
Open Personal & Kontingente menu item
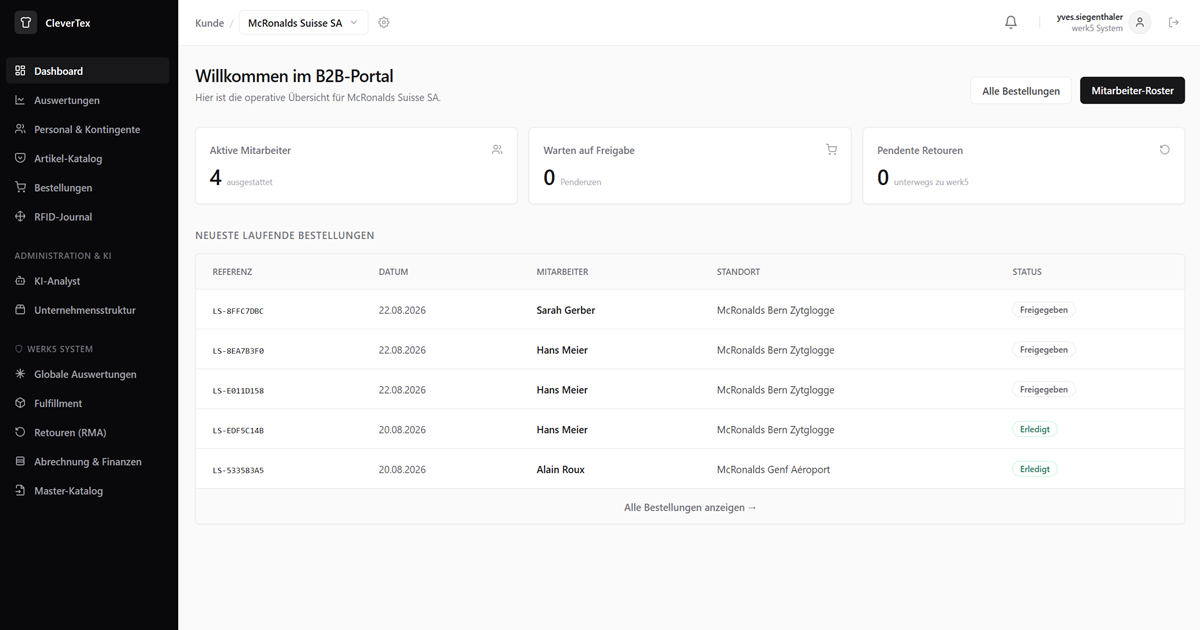(x=88, y=129)
